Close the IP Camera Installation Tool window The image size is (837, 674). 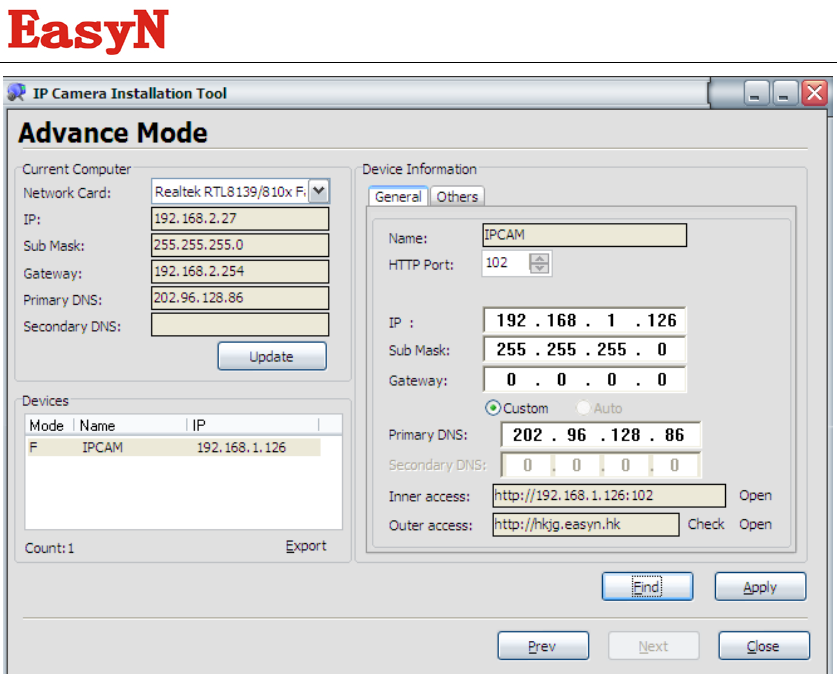(x=815, y=94)
